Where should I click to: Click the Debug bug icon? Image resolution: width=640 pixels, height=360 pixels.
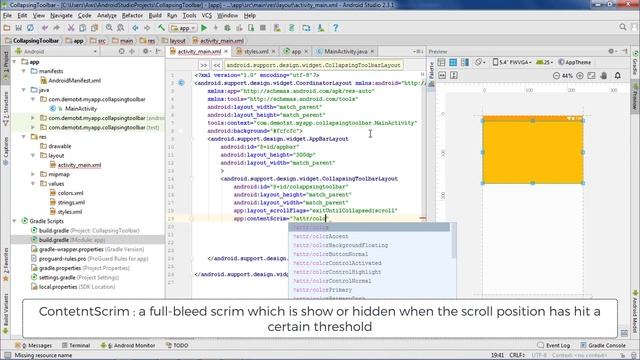click(227, 28)
